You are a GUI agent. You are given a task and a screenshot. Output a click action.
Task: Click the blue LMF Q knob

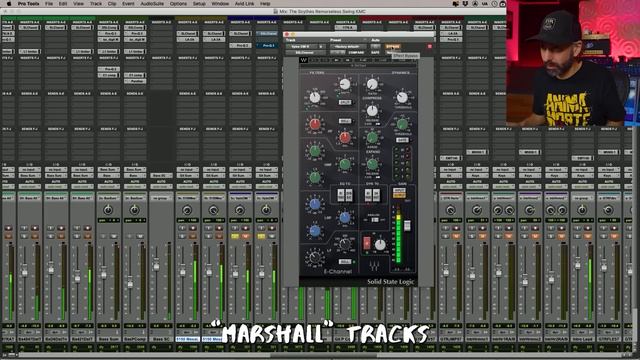(315, 231)
